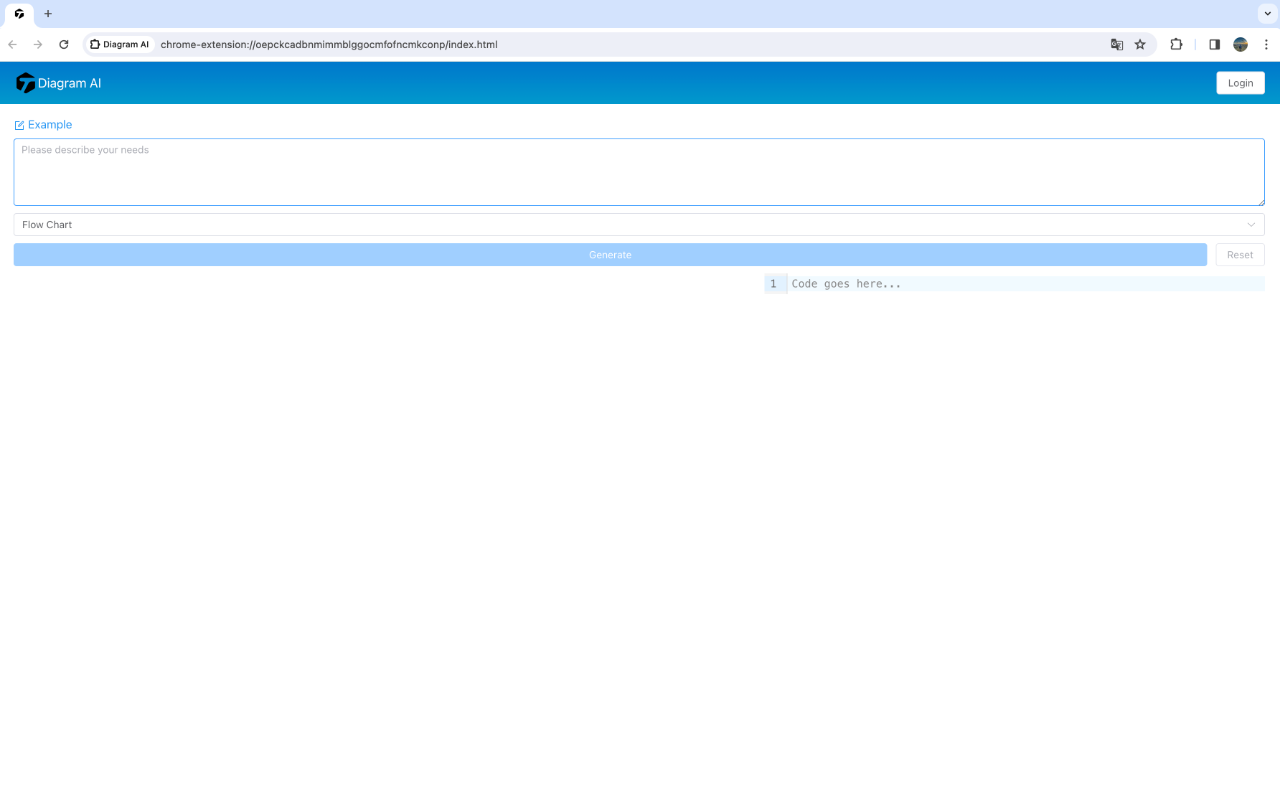Click the Example link

tap(50, 125)
